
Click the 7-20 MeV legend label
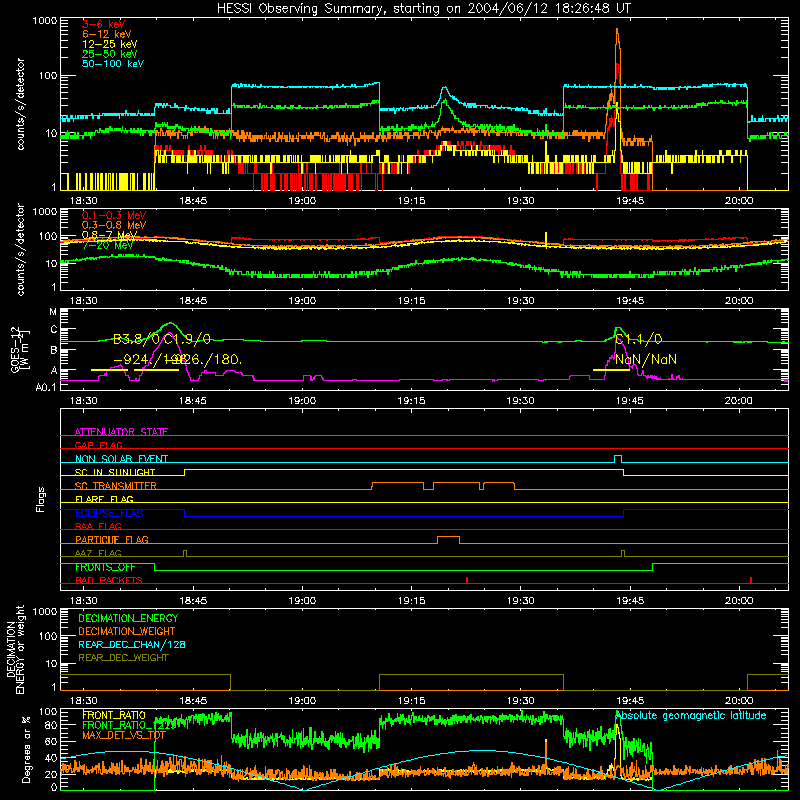(107, 245)
